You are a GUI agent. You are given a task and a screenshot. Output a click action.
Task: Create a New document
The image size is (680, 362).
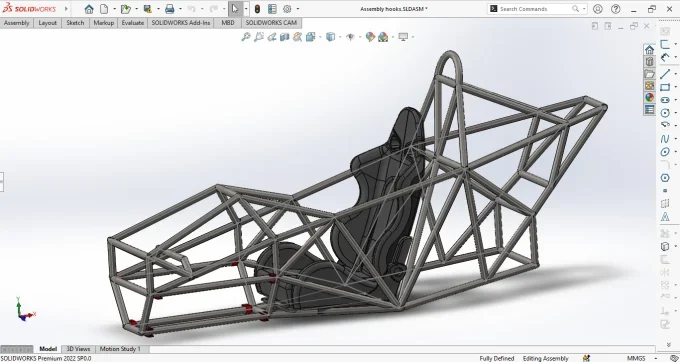(x=104, y=9)
